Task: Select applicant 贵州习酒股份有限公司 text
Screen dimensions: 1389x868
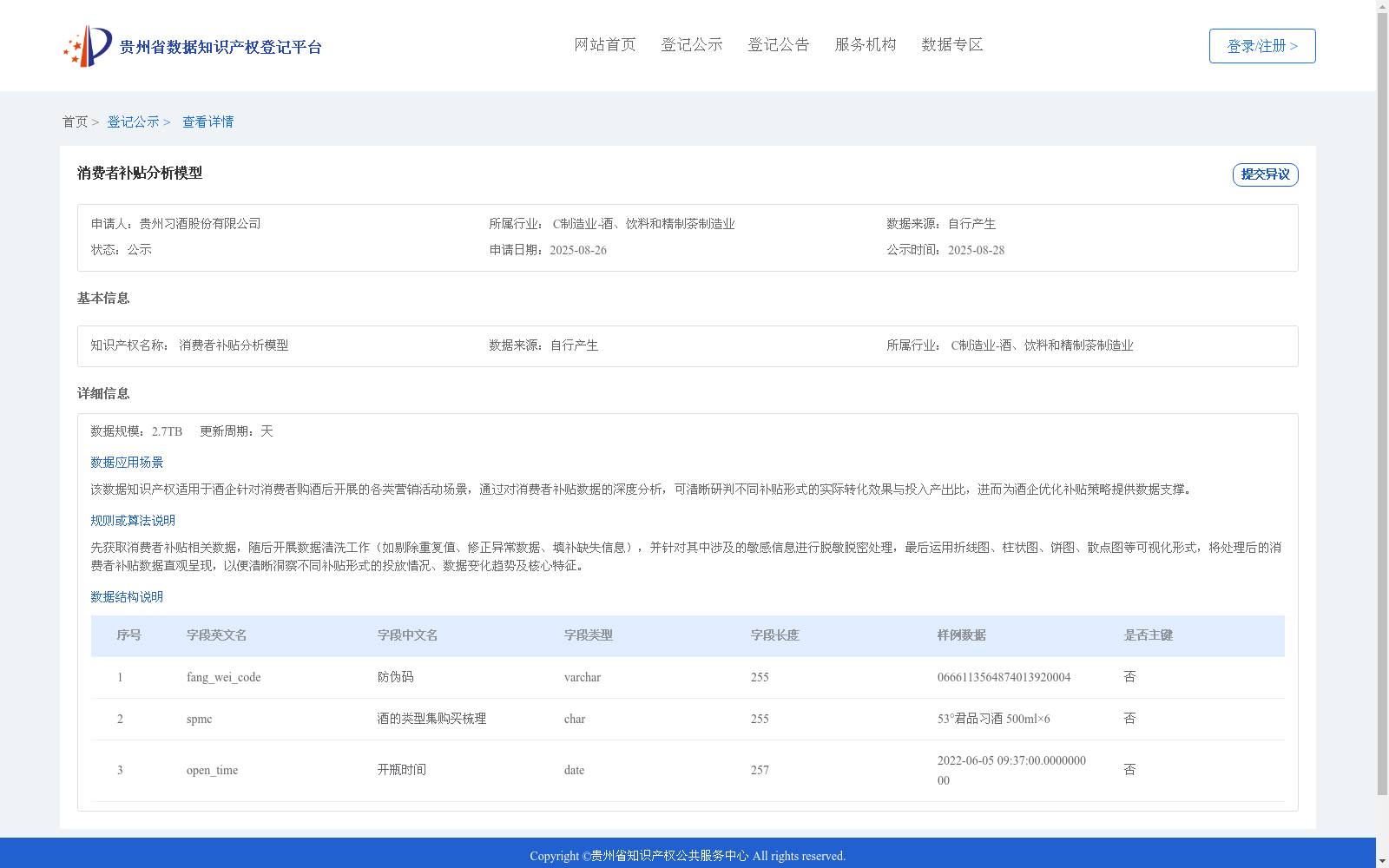Action: click(200, 224)
